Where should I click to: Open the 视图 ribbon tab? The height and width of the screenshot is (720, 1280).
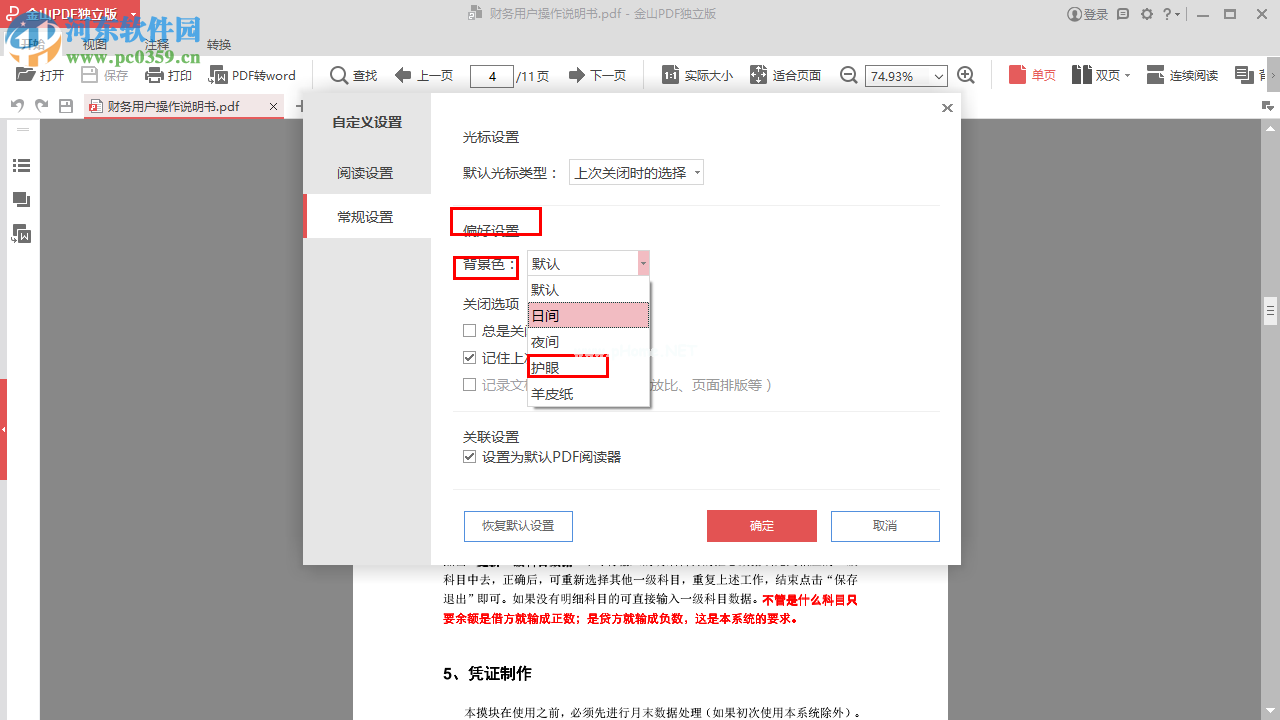[x=95, y=45]
